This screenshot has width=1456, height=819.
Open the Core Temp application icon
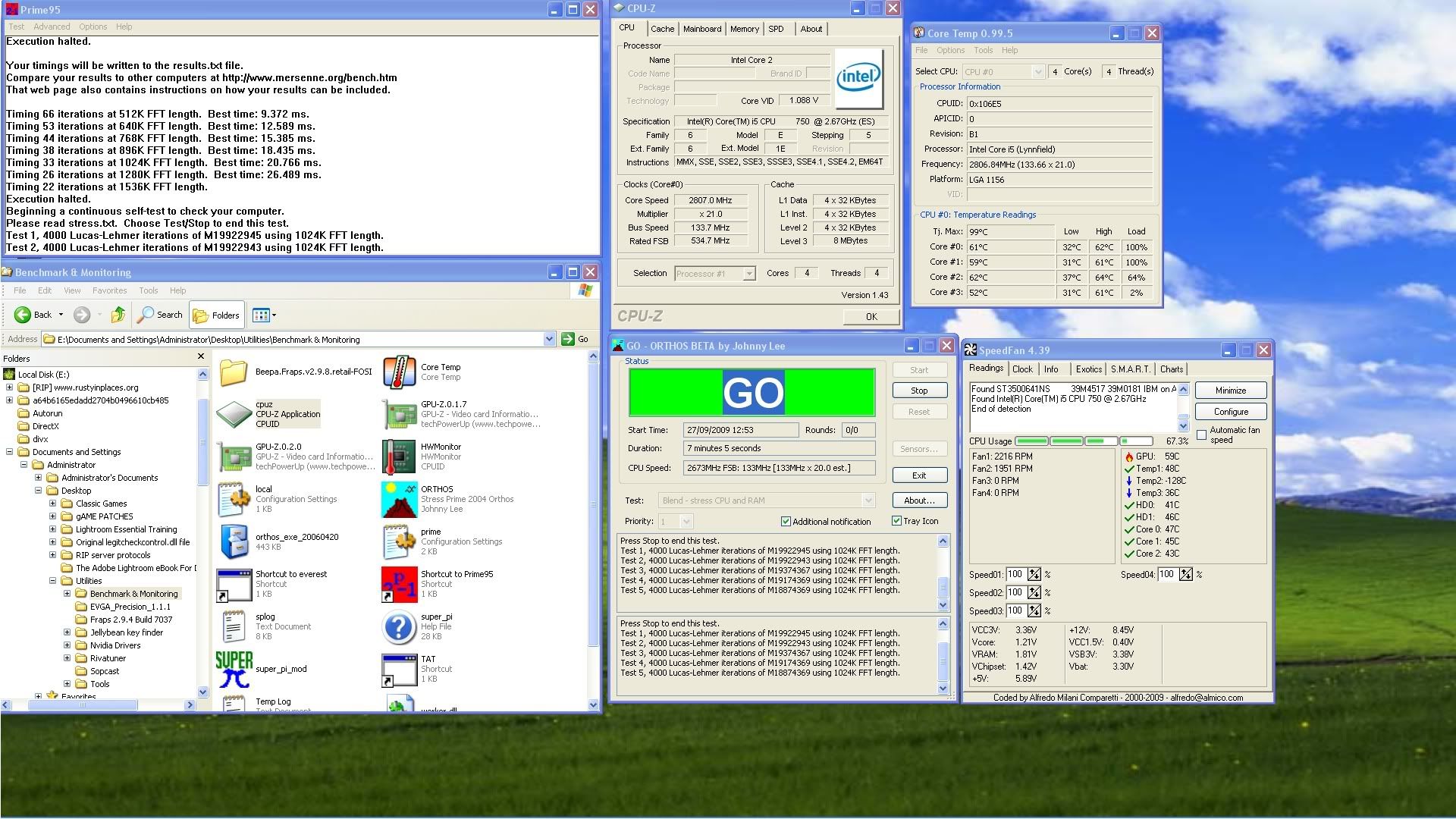point(399,372)
